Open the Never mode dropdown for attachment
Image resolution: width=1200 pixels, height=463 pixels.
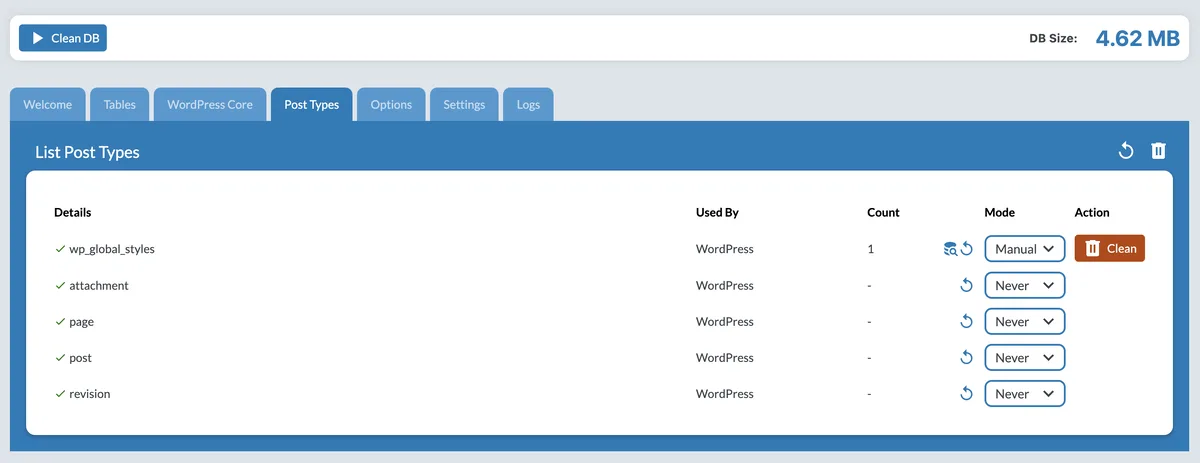pyautogui.click(x=1025, y=285)
